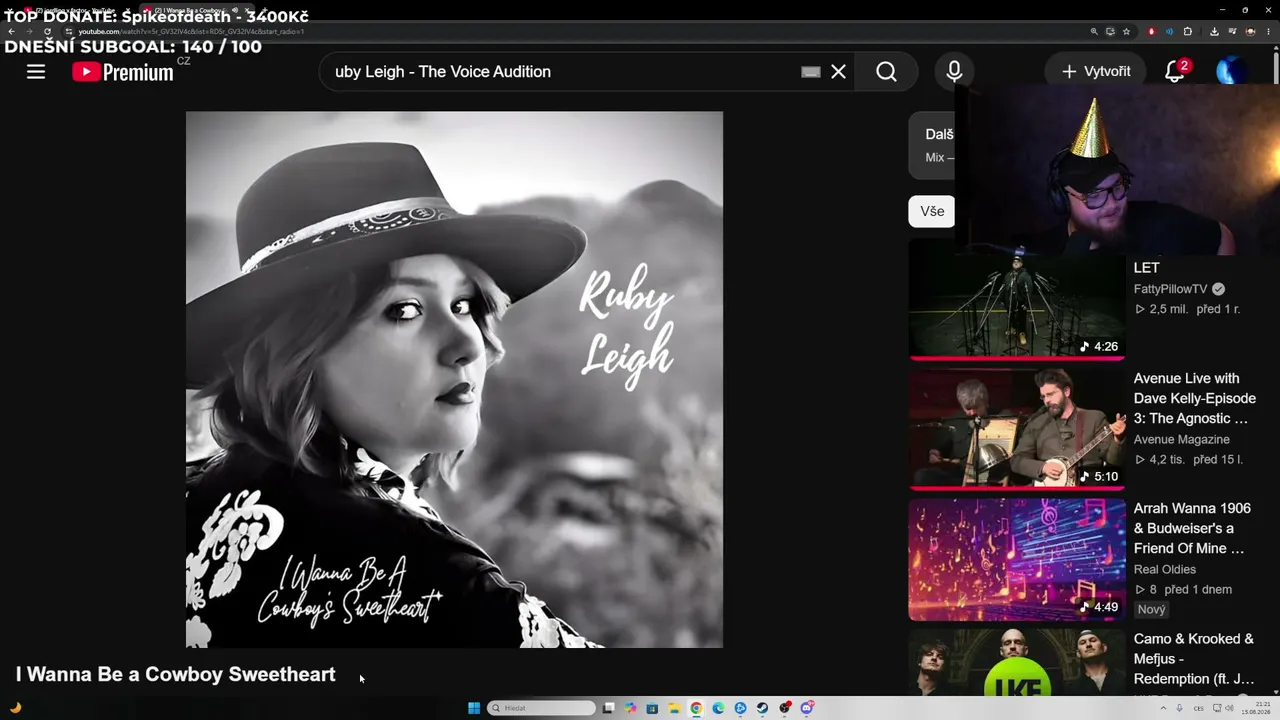Switch to the I Wanna Be a Cowboy tab
This screenshot has width=1280, height=720.
[x=195, y=10]
